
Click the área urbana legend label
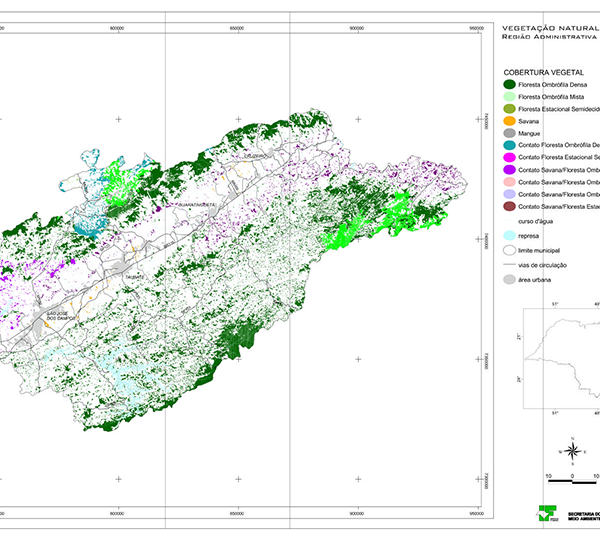click(535, 280)
